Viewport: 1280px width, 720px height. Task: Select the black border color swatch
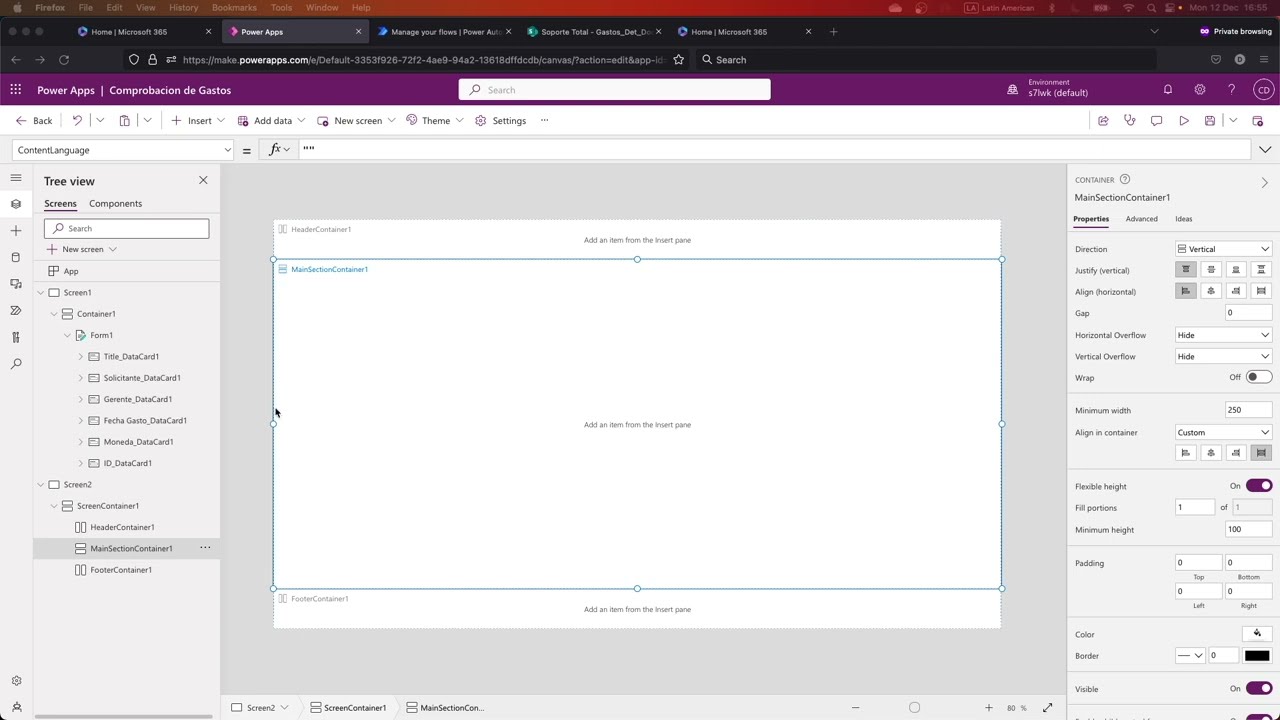[1257, 656]
